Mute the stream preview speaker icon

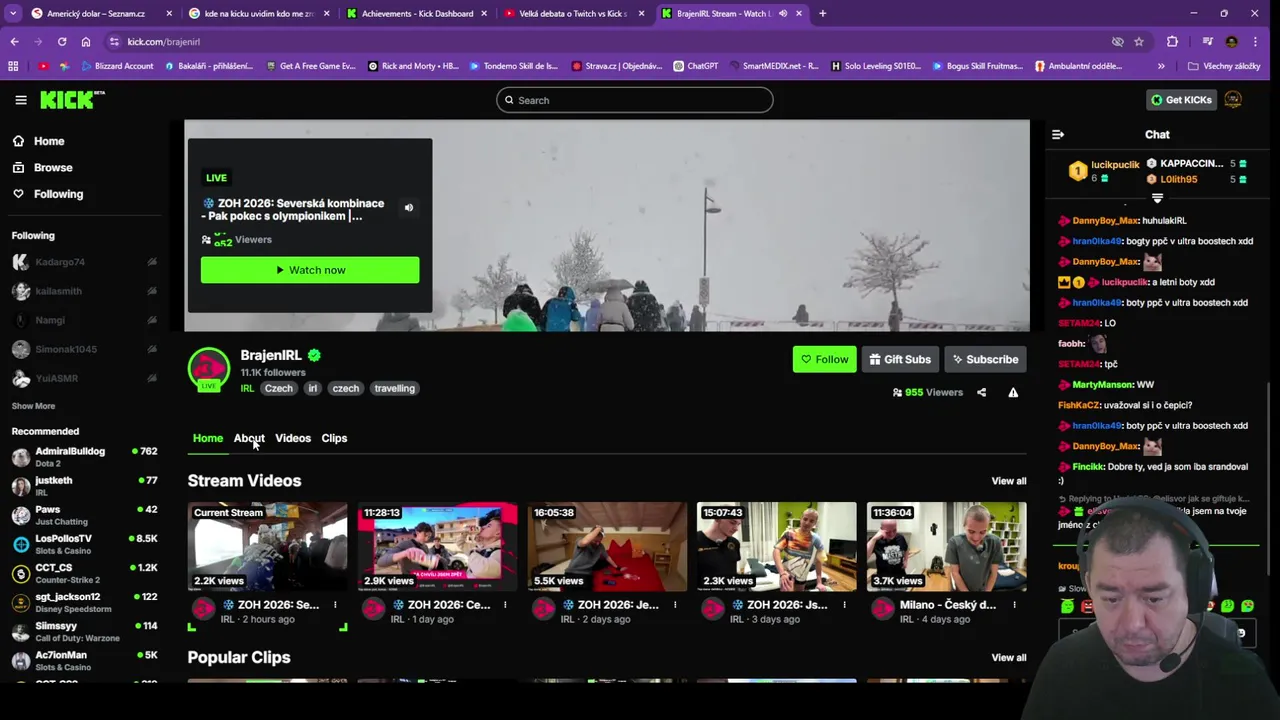(x=408, y=208)
